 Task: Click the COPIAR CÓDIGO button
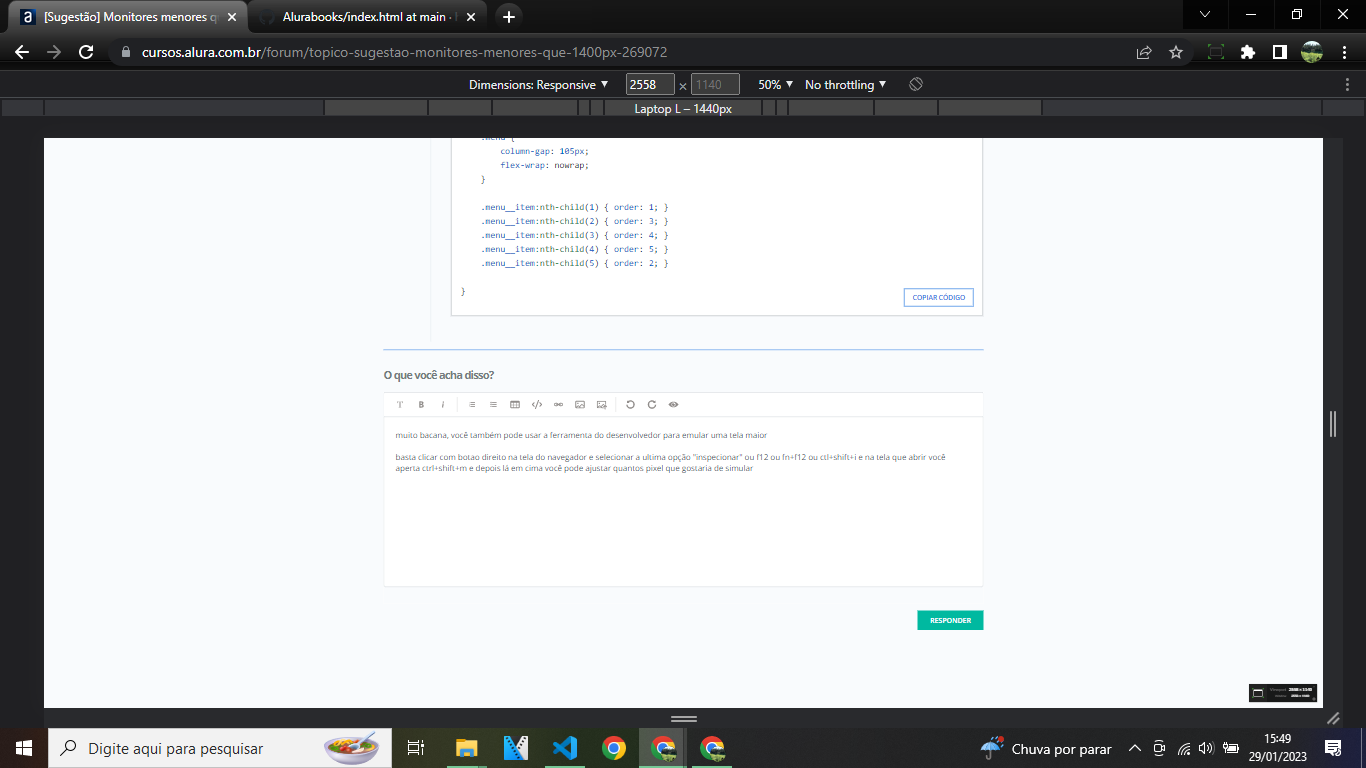938,298
